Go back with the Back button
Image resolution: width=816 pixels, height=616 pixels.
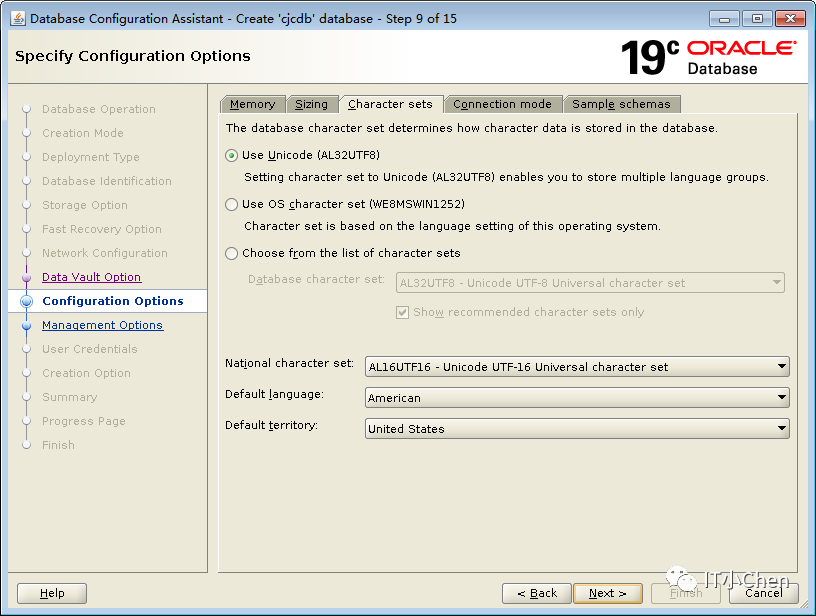pyautogui.click(x=537, y=593)
